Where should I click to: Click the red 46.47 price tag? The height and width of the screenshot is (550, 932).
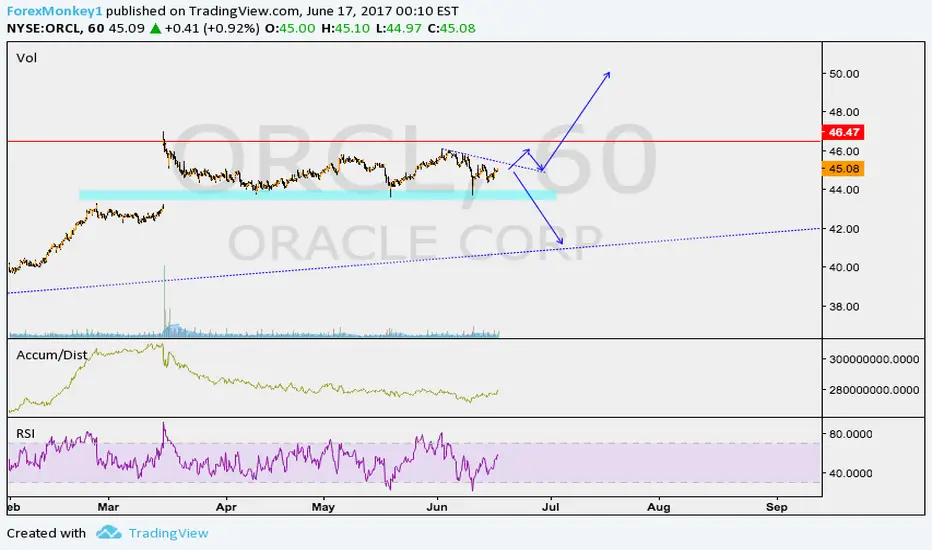(843, 132)
